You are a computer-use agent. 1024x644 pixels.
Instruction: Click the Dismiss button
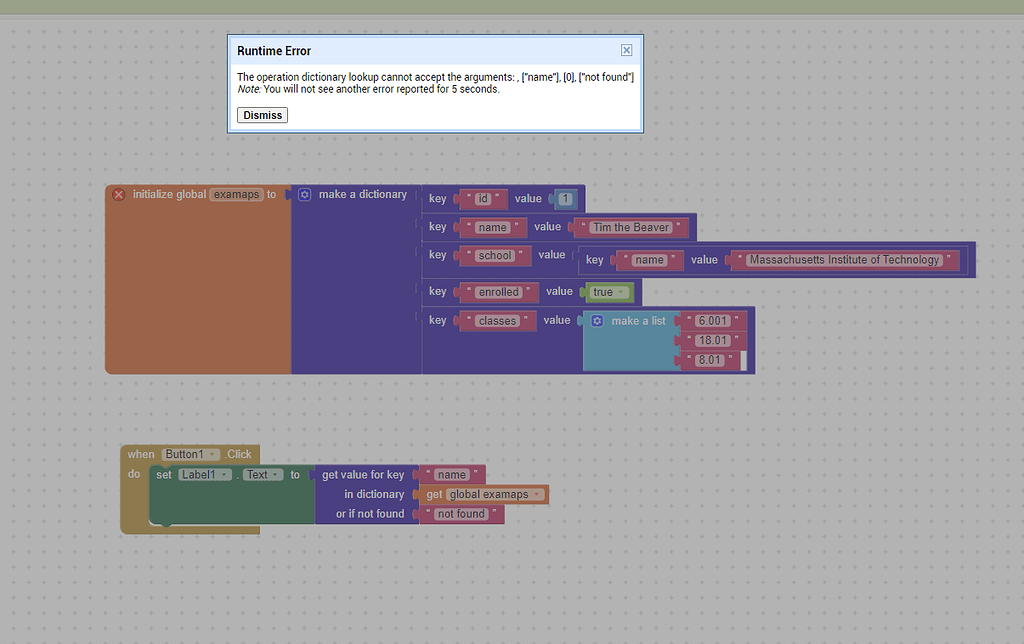(x=262, y=115)
